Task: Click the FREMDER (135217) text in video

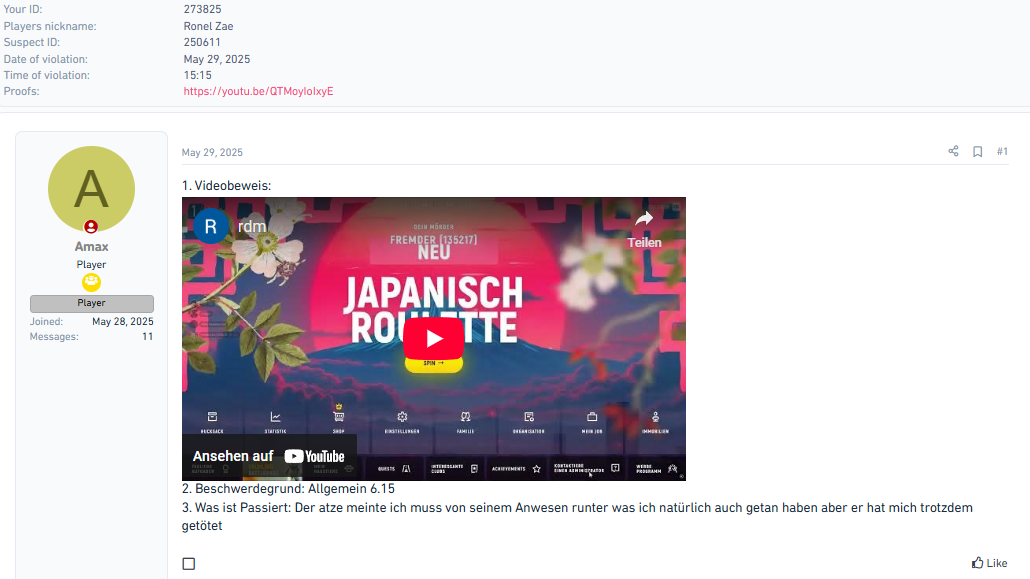Action: pos(434,240)
